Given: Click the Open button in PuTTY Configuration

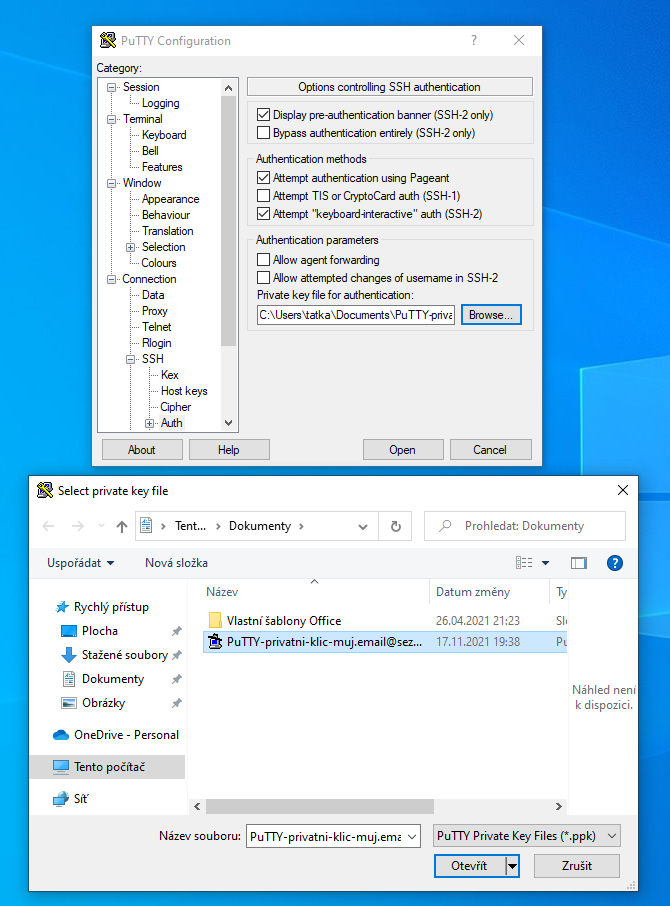Looking at the screenshot, I should 403,450.
